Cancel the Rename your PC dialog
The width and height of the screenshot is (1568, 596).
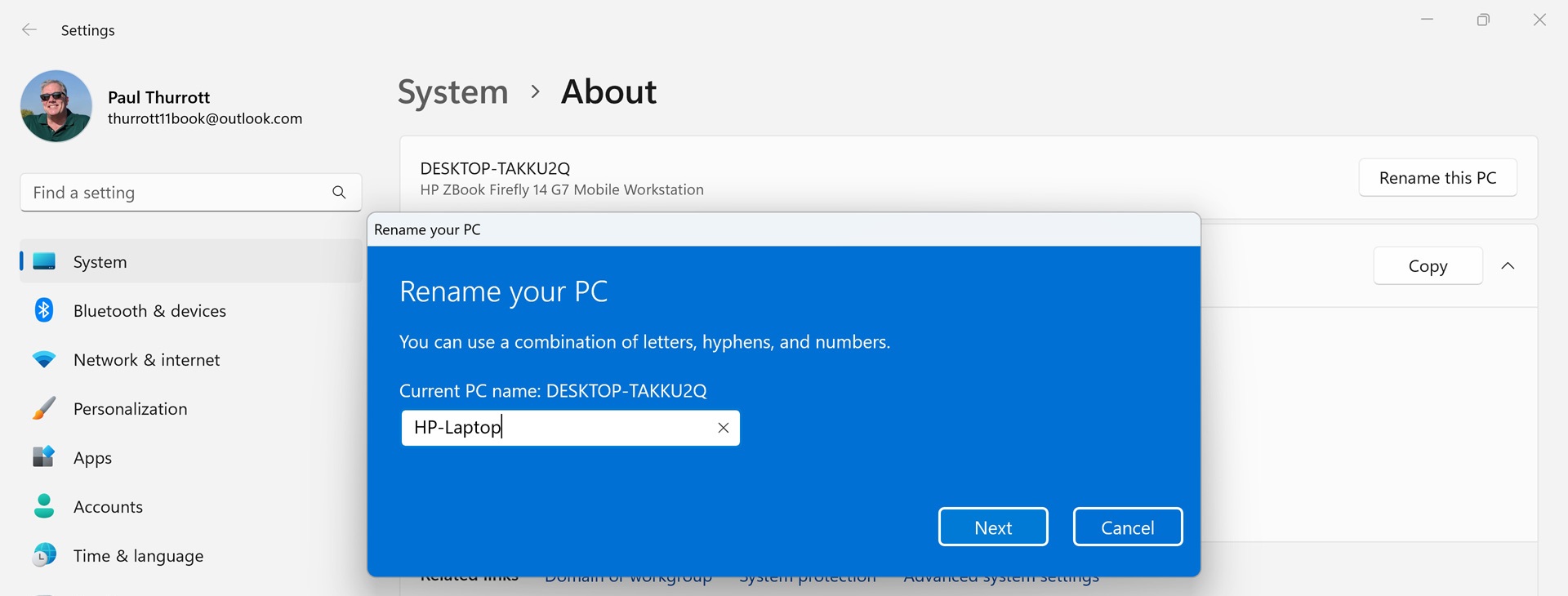click(x=1127, y=527)
